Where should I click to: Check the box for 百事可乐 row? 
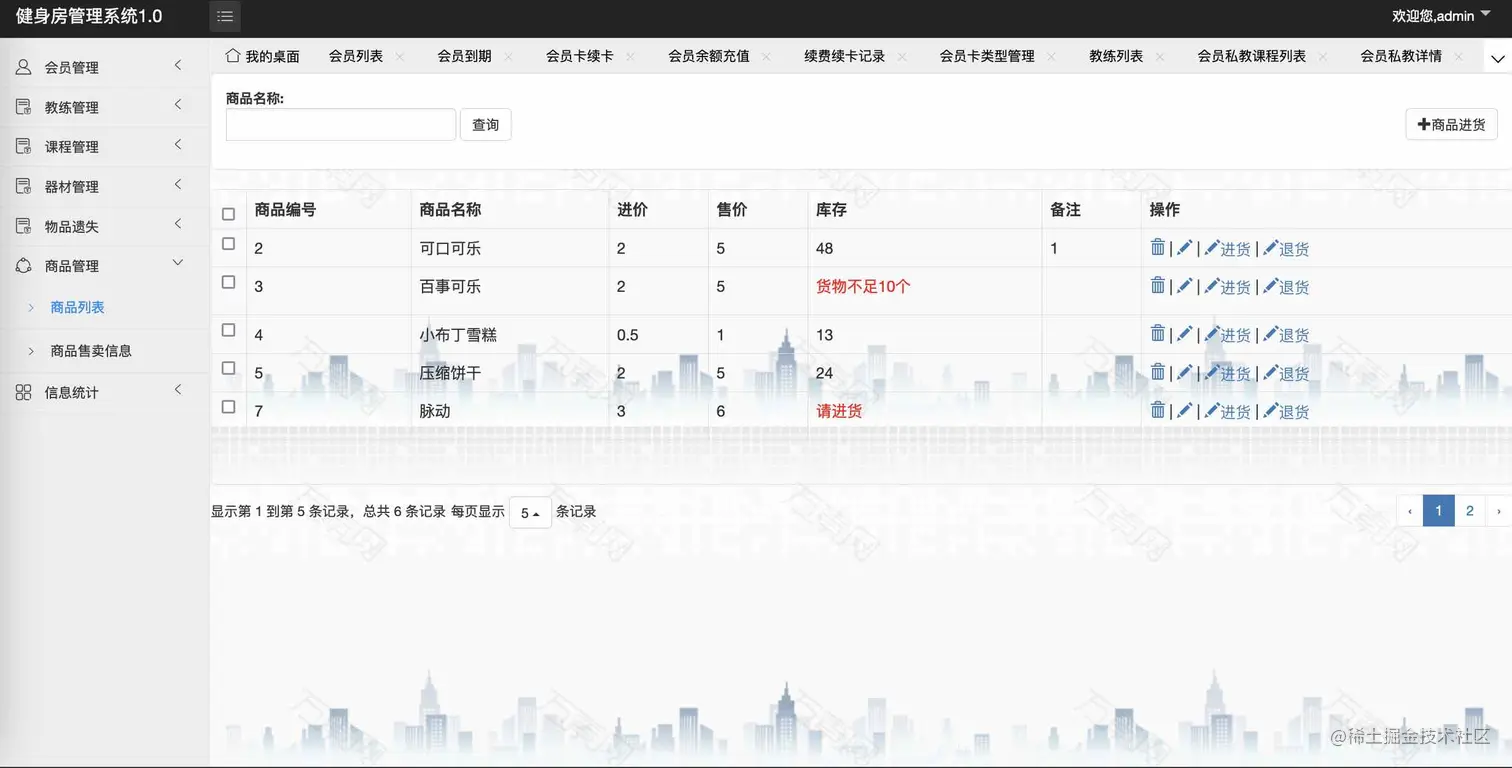(x=228, y=282)
